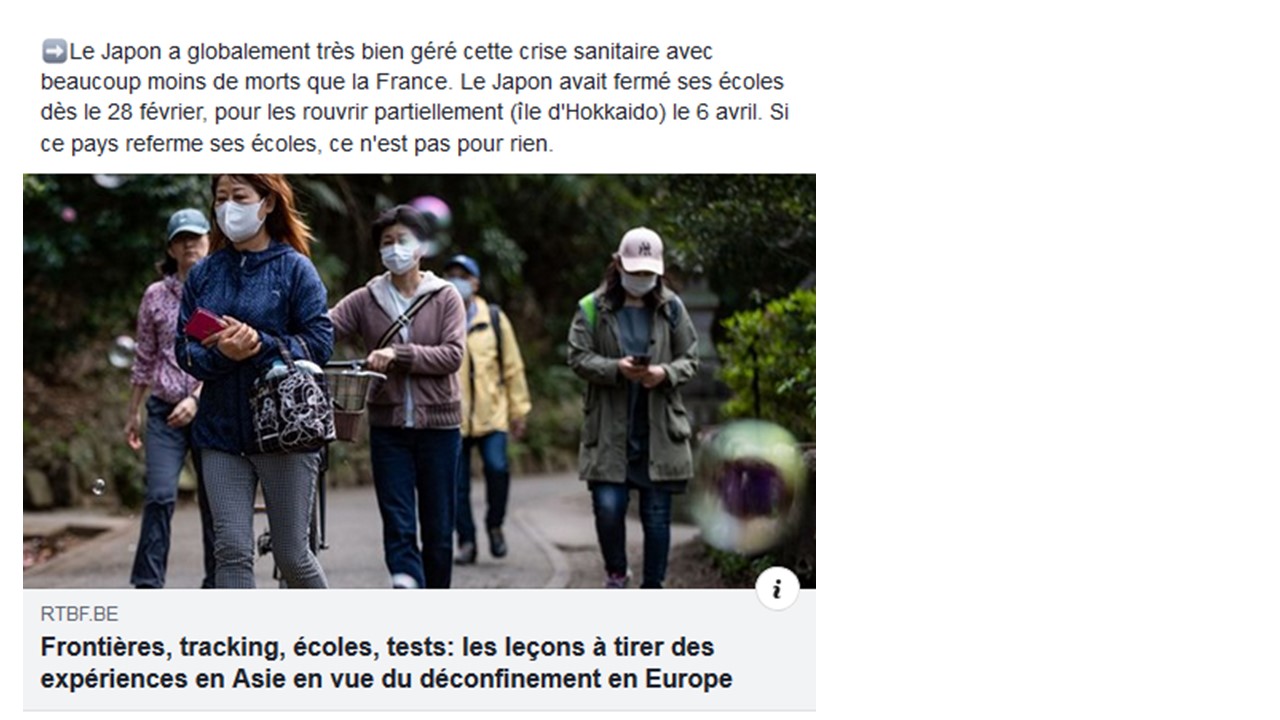Click the RTBF.BE source label
Image resolution: width=1280 pixels, height=720 pixels.
click(x=79, y=614)
